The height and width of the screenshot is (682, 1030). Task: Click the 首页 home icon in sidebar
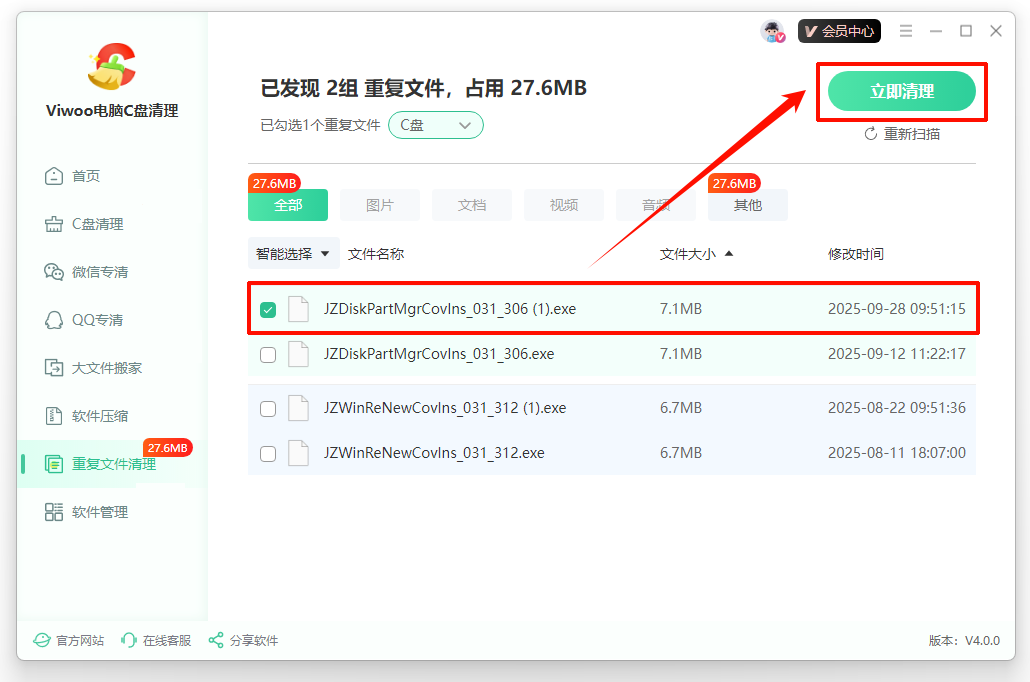(54, 176)
